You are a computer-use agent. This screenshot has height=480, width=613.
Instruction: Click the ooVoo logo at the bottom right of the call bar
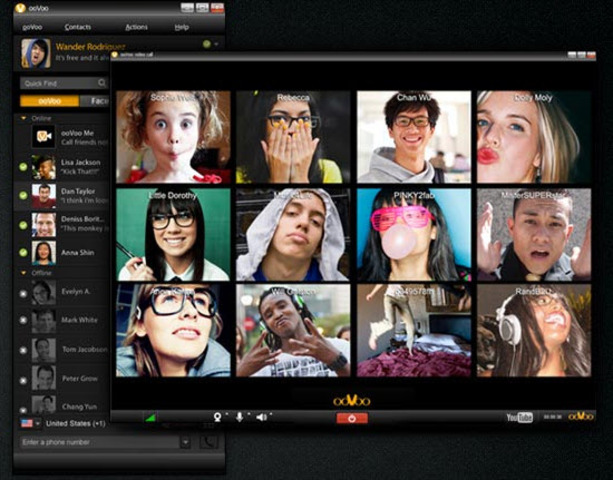pos(581,417)
